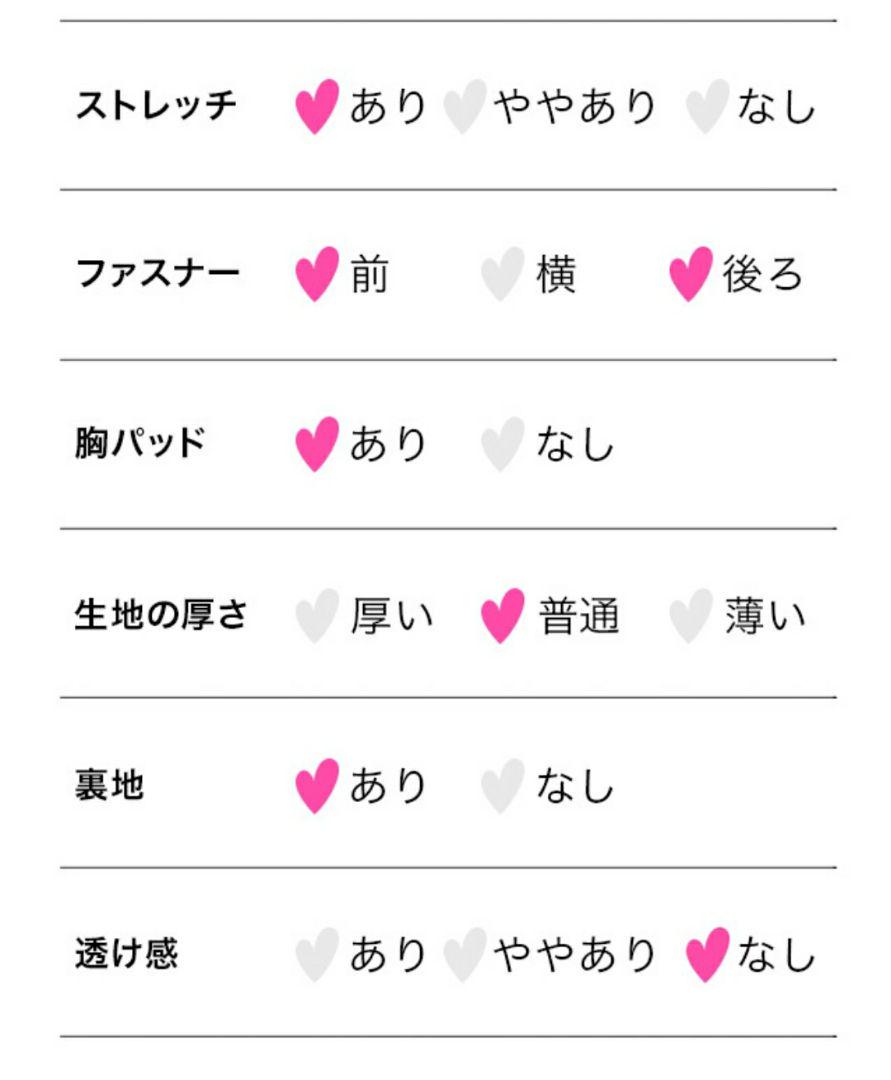Image resolution: width=891 pixels, height=1080 pixels.
Task: Click the gray heart beside ストレッチ なし
Action: tap(707, 106)
